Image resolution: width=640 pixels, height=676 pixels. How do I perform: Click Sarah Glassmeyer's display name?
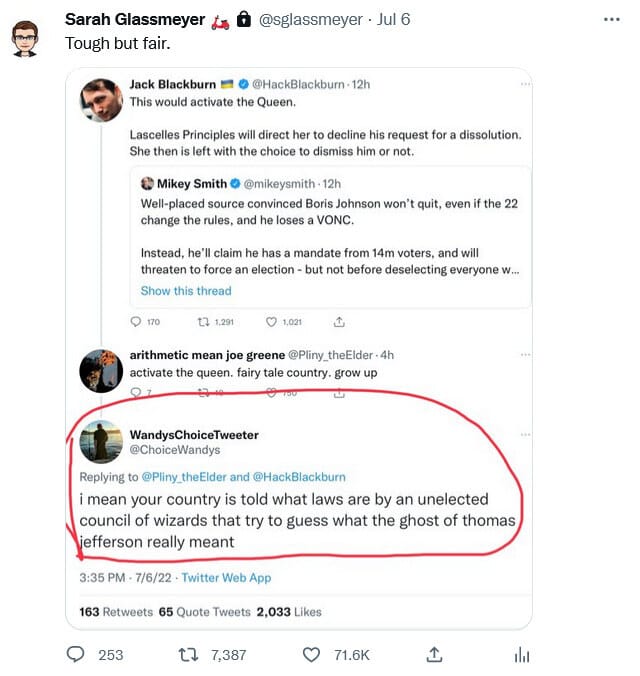pos(134,20)
